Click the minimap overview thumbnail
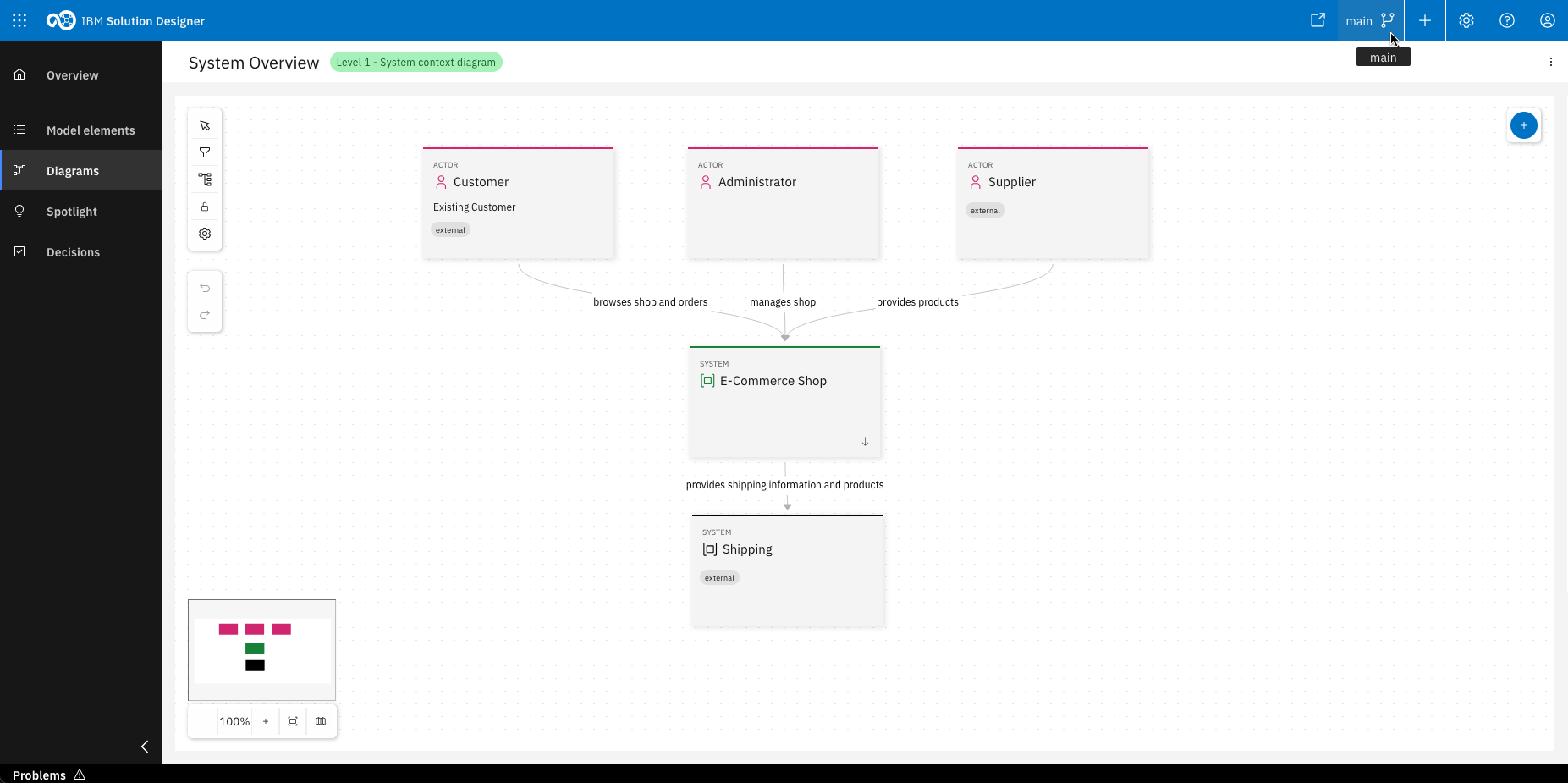The width and height of the screenshot is (1568, 783). click(x=261, y=650)
